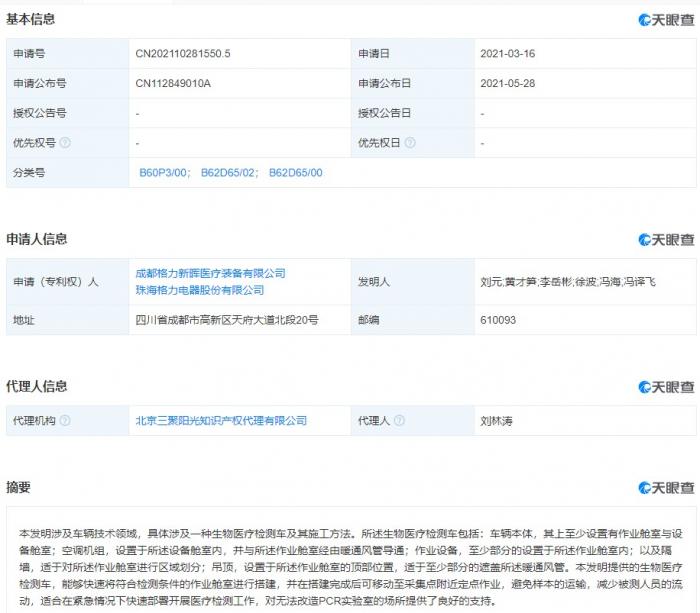Click the inventor names starting with 刘元
The height and width of the screenshot is (613, 700).
click(567, 282)
